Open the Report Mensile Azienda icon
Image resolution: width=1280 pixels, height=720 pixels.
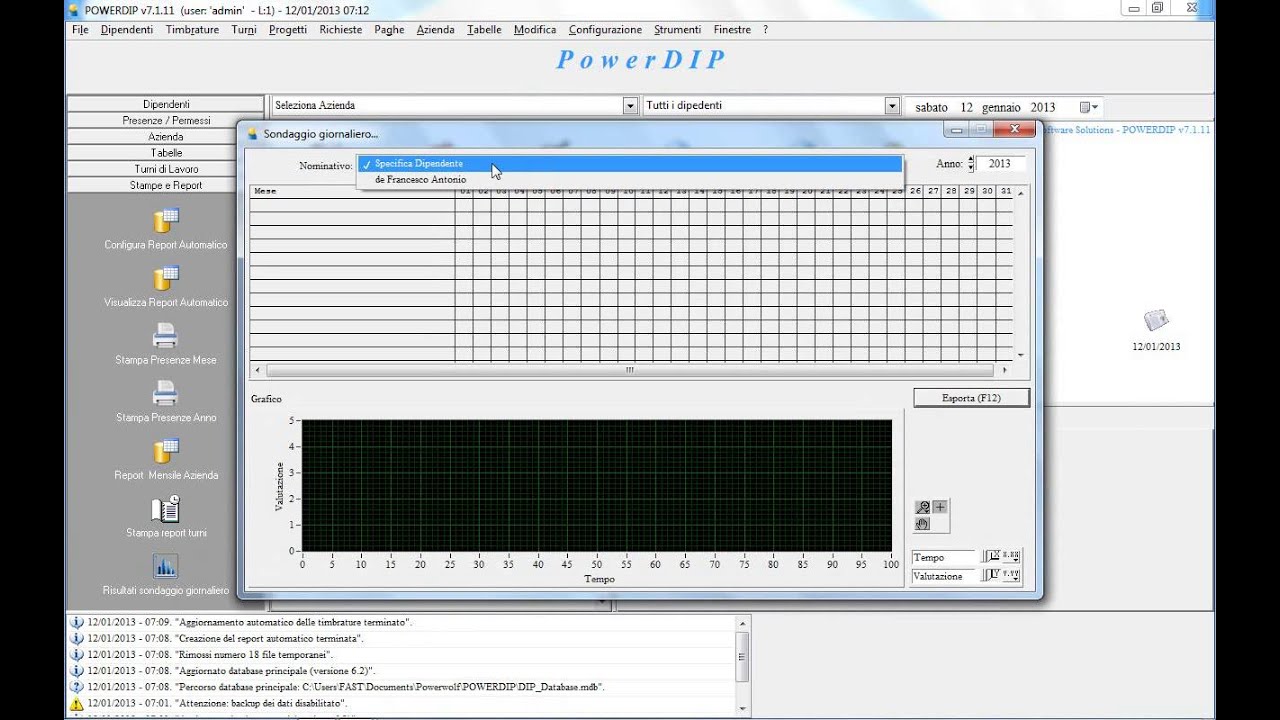click(165, 451)
